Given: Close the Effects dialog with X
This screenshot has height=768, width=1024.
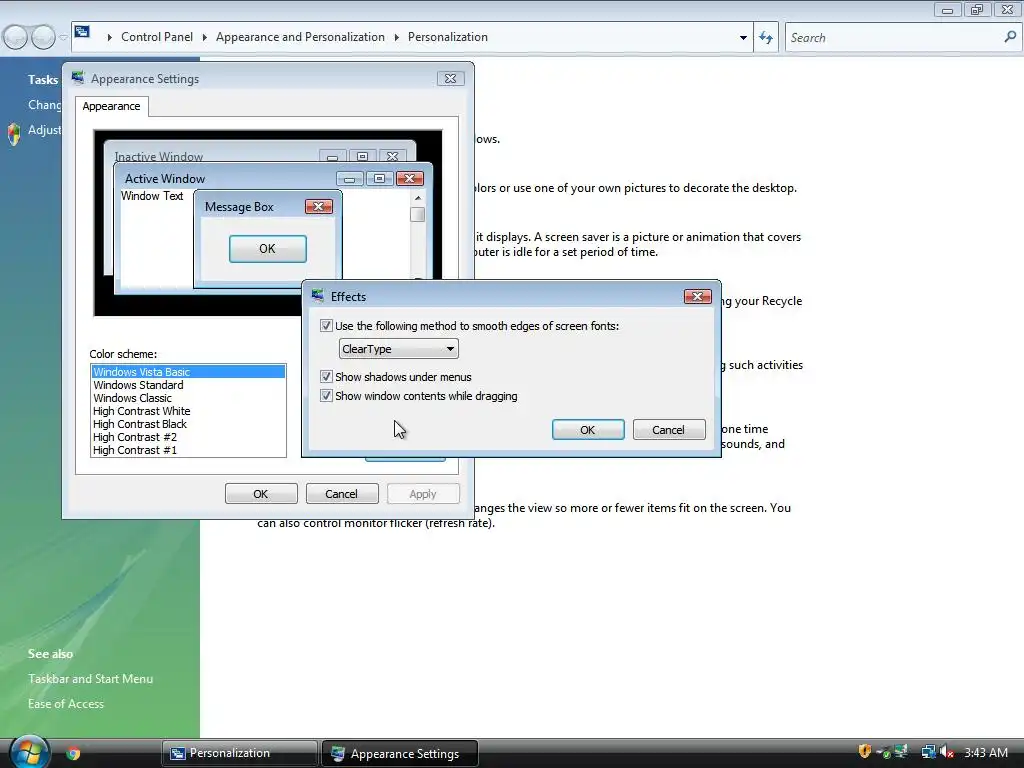Looking at the screenshot, I should click(x=697, y=296).
